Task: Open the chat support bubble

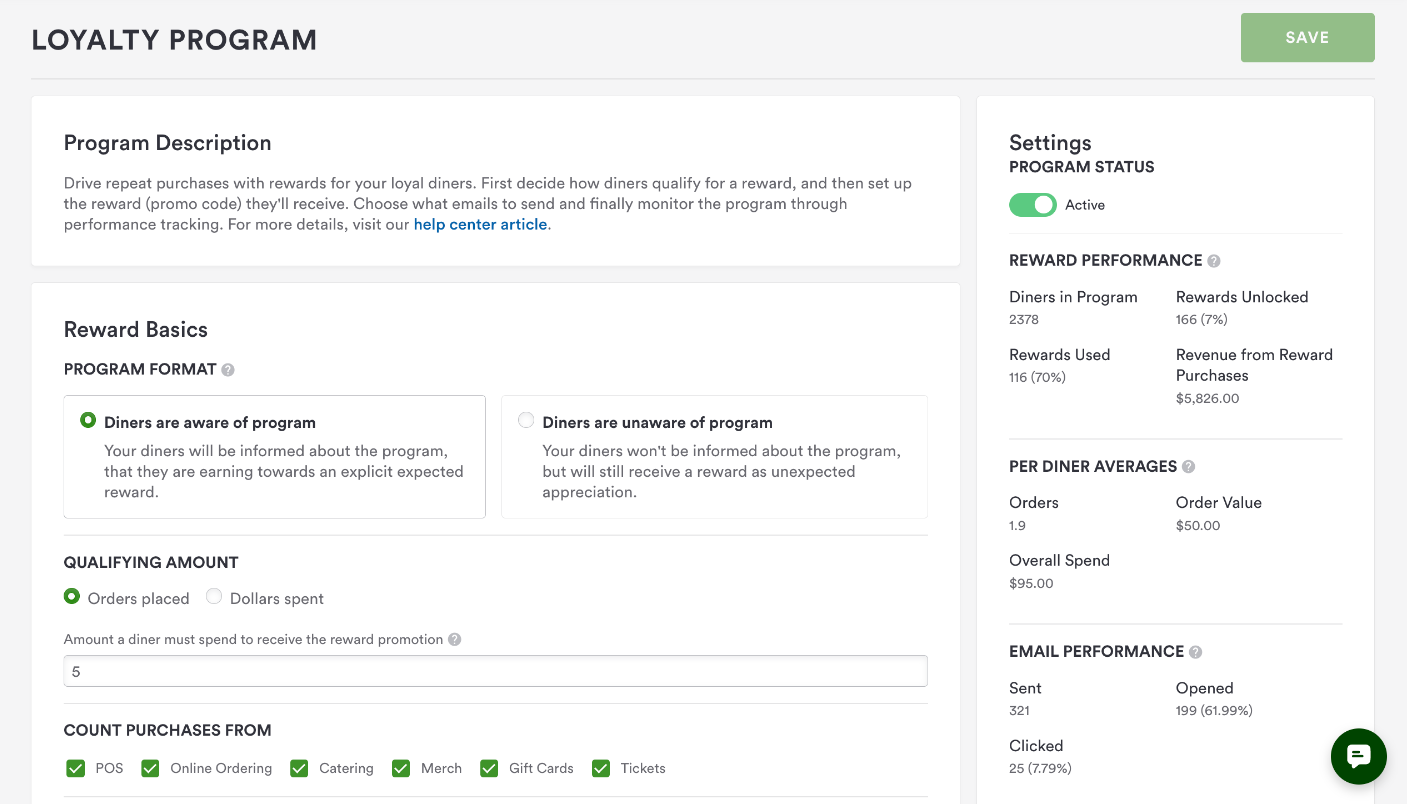Action: pyautogui.click(x=1358, y=756)
